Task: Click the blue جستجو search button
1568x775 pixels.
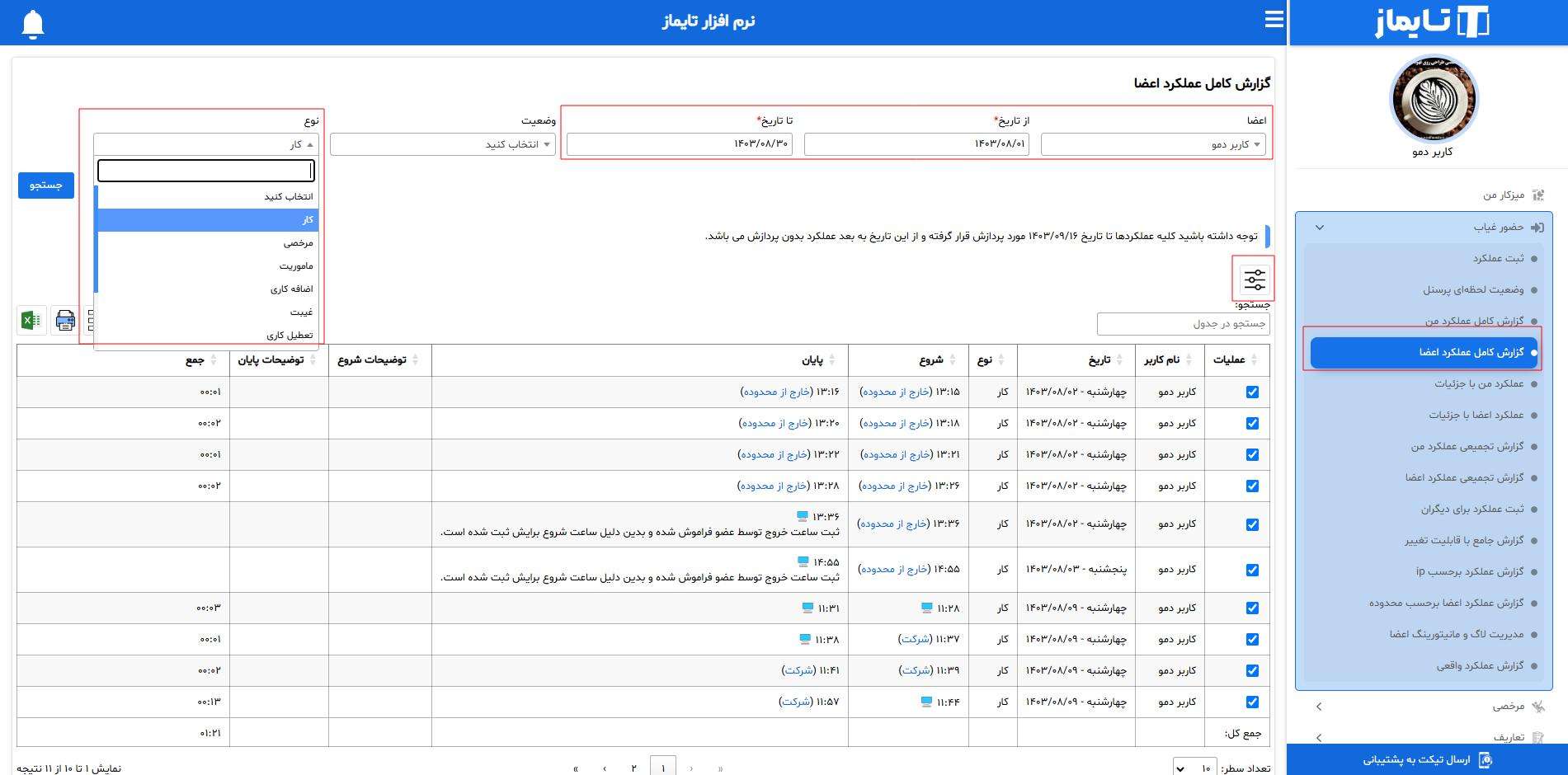Action: tap(46, 186)
